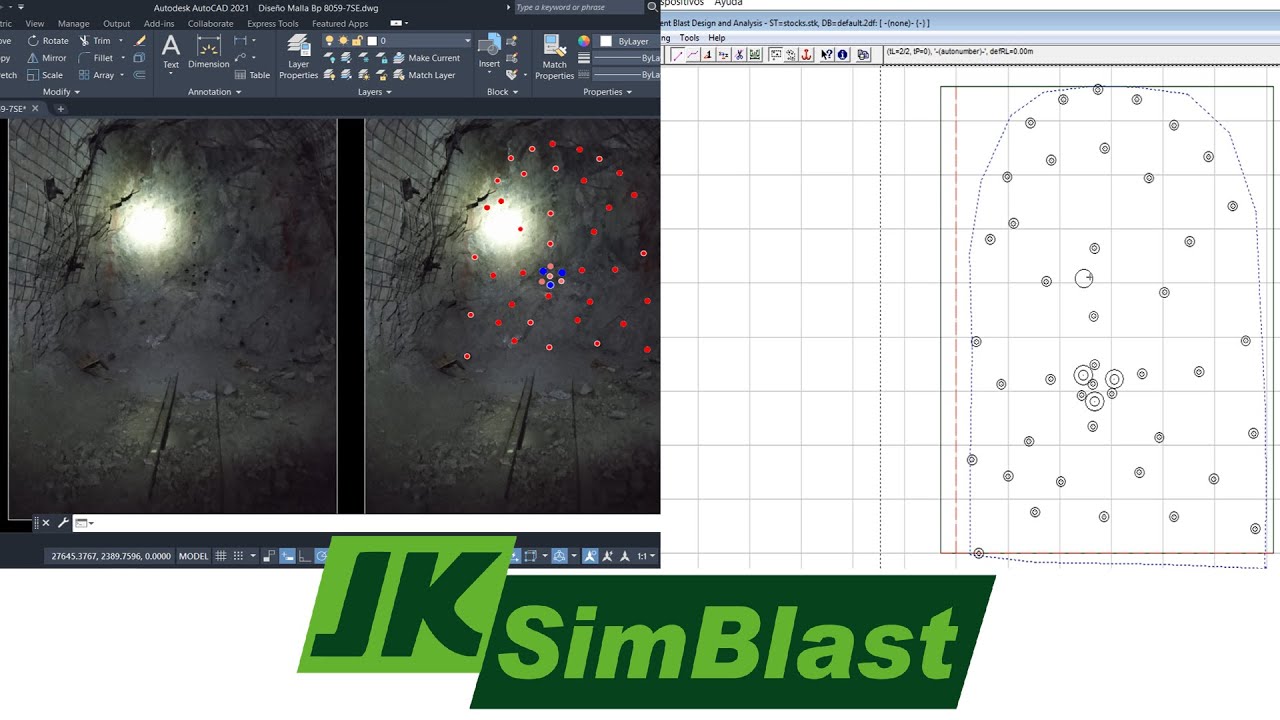Toggle the highlighted gizmo cube icon

coord(559,556)
